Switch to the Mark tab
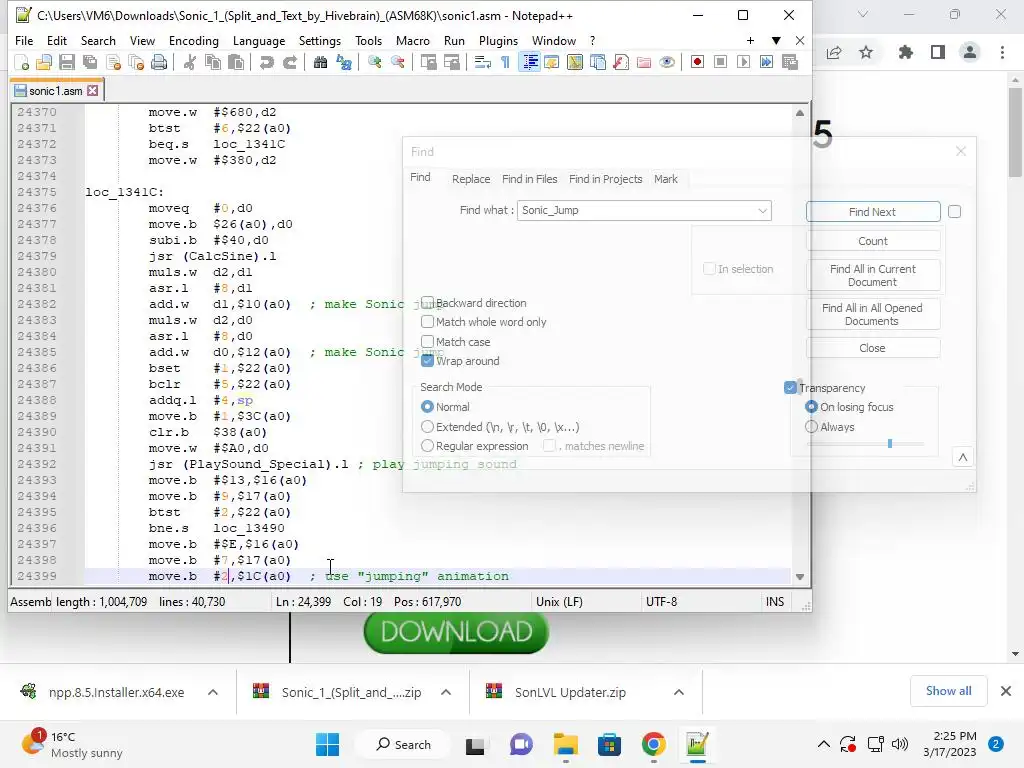 coord(665,179)
